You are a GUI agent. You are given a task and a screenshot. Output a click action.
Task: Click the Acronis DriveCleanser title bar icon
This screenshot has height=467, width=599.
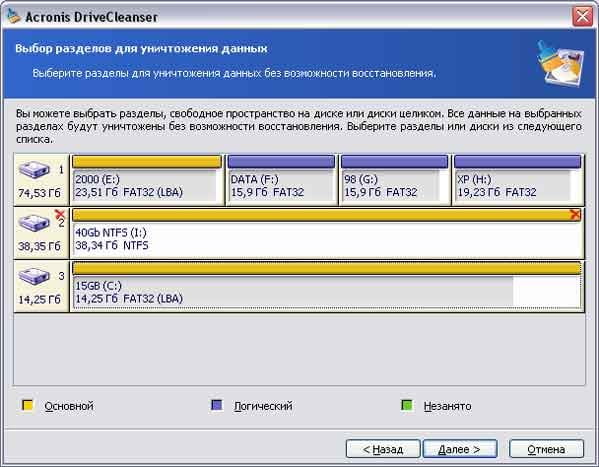click(x=14, y=16)
